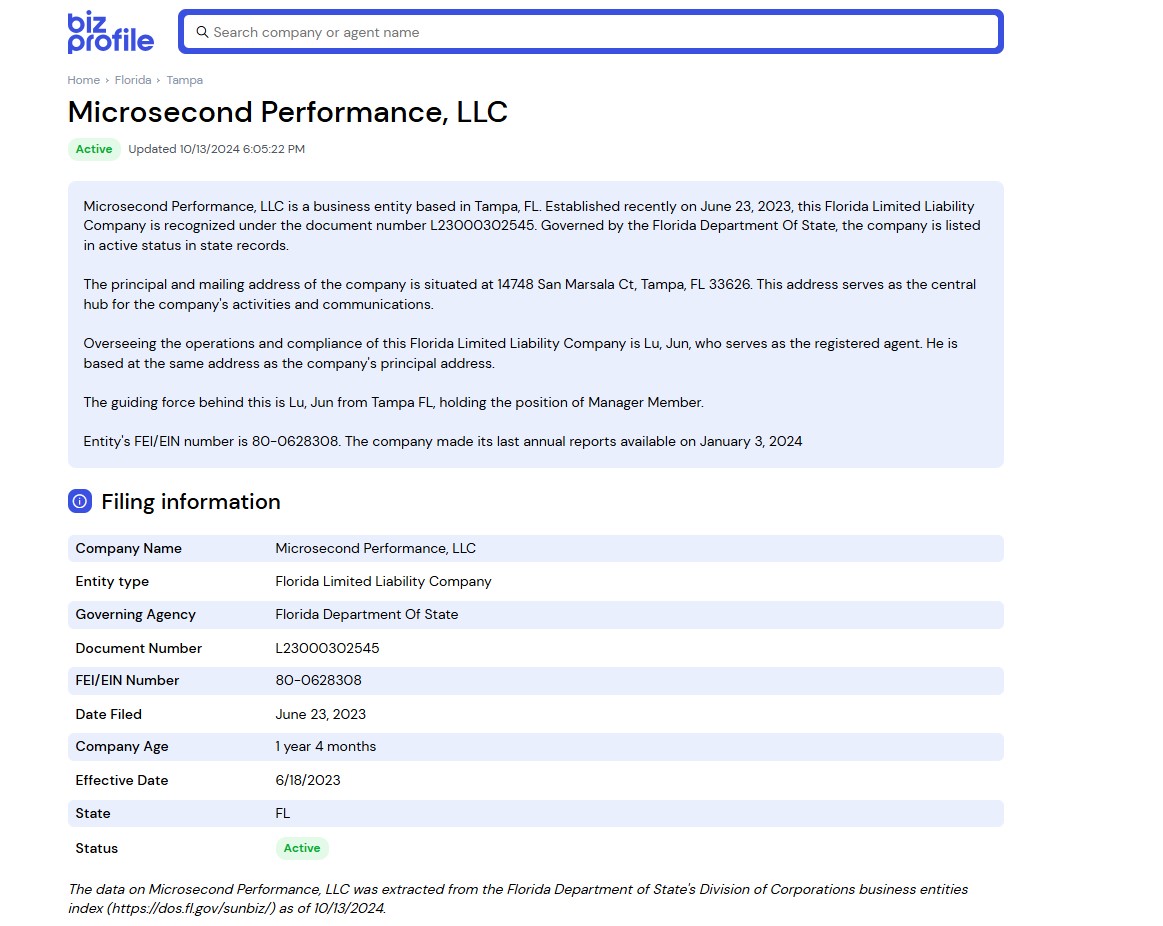Click the Microsecond Performance, LLC page heading
1163x926 pixels.
pos(287,112)
